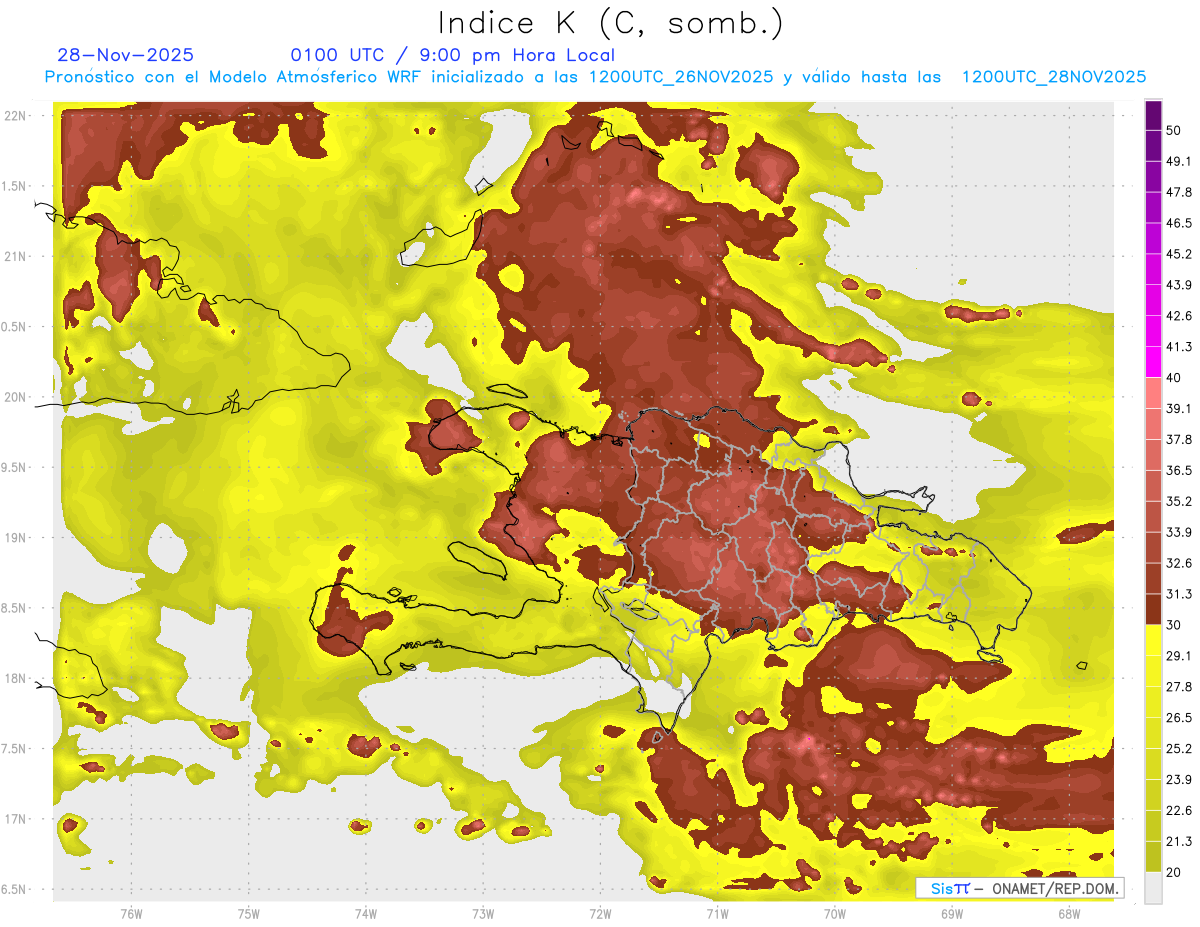Select the '28-Nov-2025' date text
This screenshot has height=927, width=1200.
coord(126,55)
